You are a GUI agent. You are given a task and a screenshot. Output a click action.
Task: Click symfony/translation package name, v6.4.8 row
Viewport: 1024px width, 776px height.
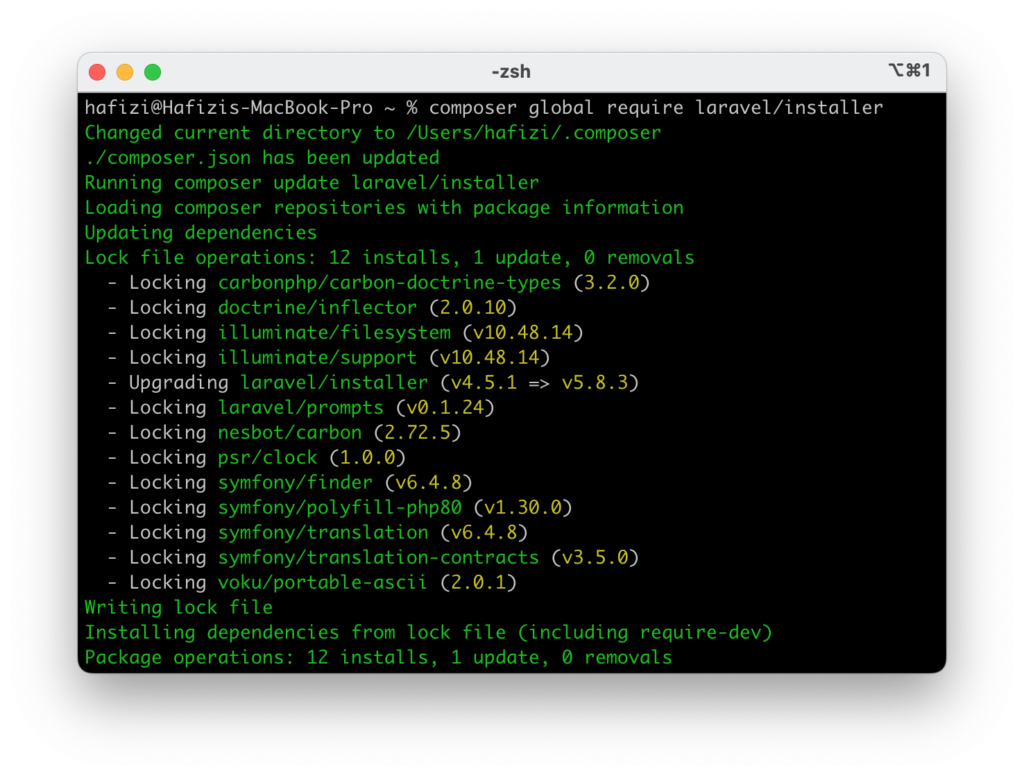(323, 532)
